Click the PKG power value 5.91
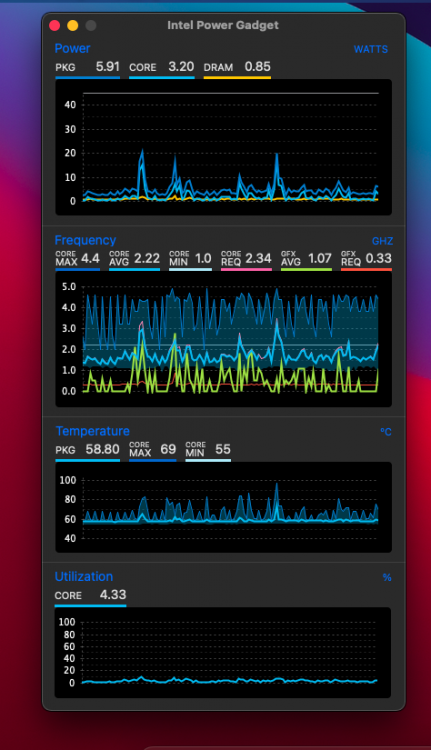The image size is (431, 750). coord(108,66)
